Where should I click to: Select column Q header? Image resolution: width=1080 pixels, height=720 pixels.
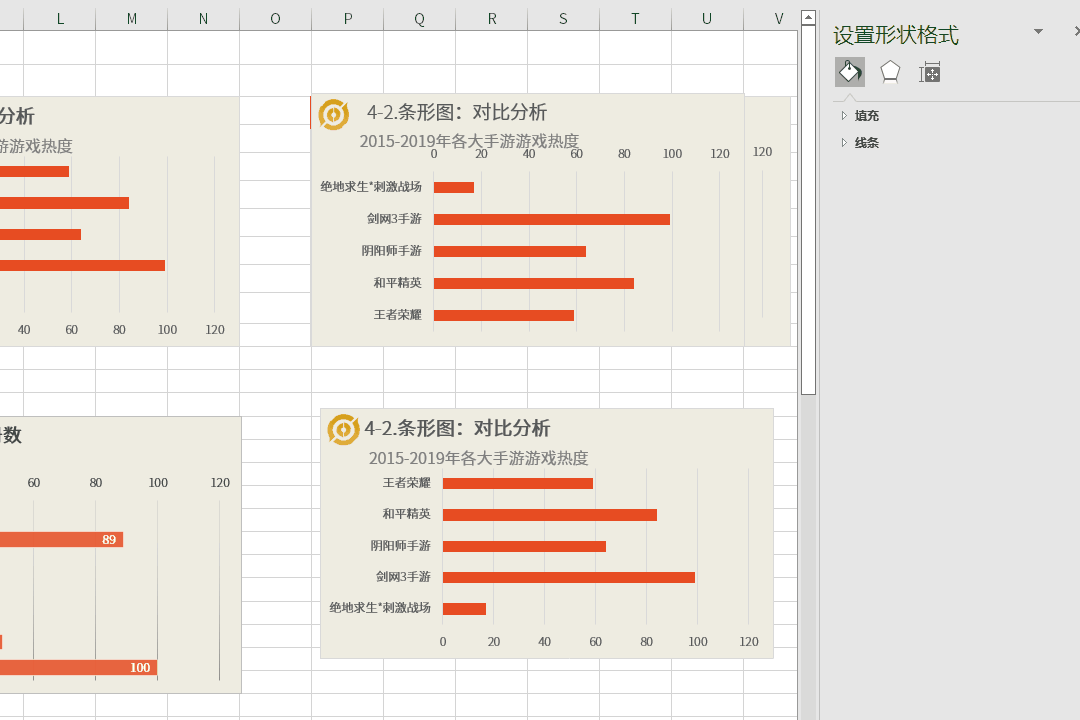(x=419, y=19)
